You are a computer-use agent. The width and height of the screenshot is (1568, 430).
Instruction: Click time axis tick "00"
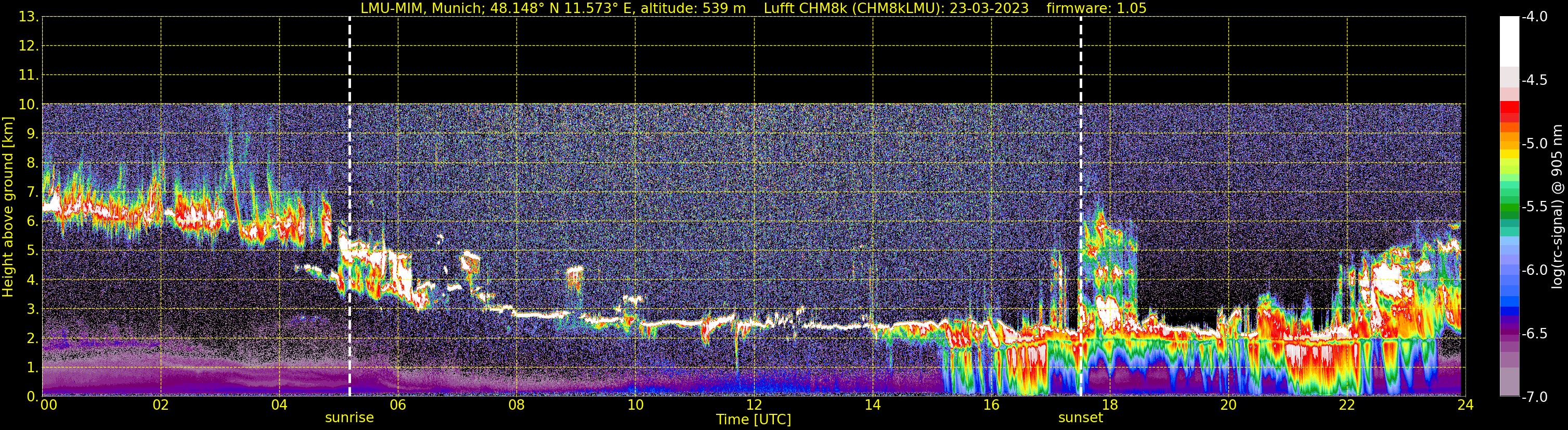[49, 405]
